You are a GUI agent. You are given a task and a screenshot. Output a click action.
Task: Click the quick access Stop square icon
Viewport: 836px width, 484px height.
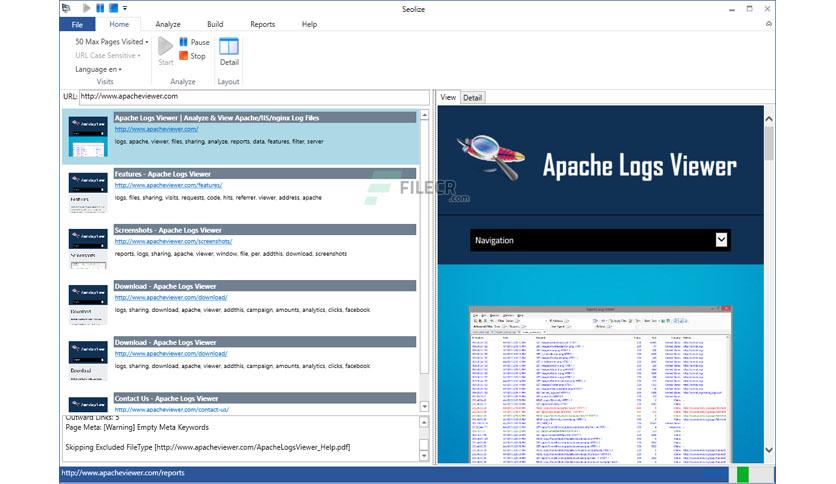[113, 8]
